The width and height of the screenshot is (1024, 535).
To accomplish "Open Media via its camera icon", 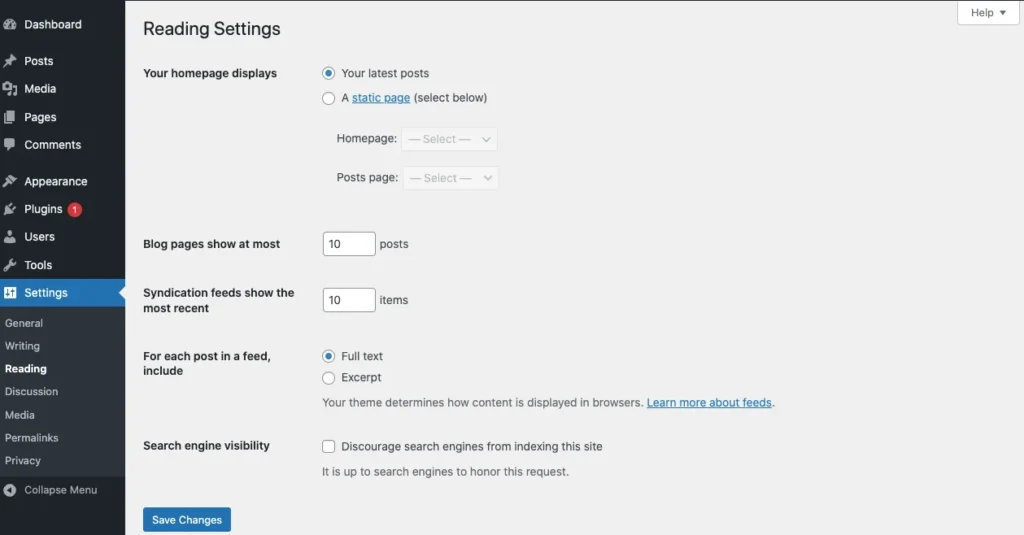I will pyautogui.click(x=10, y=89).
